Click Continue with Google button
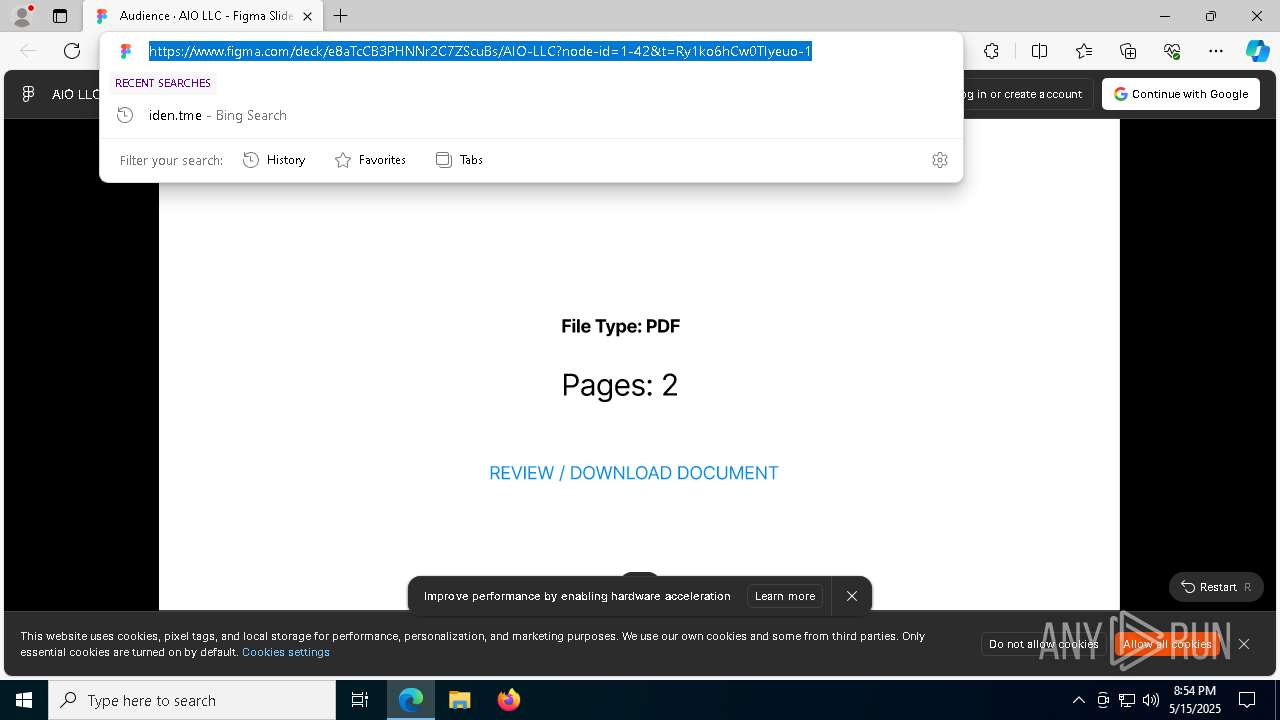 1181,94
